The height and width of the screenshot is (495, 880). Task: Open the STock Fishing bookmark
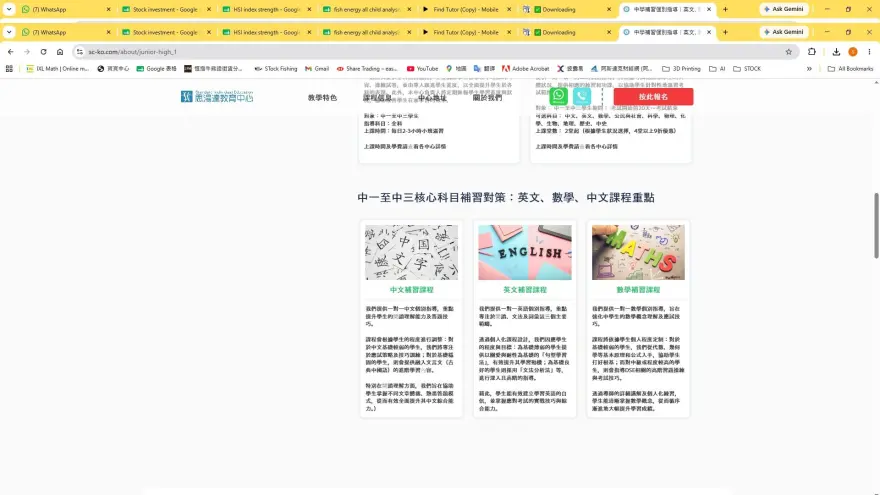point(276,68)
